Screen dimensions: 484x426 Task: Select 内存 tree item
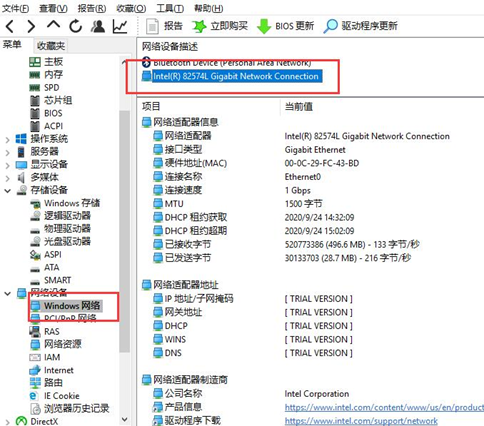click(46, 75)
